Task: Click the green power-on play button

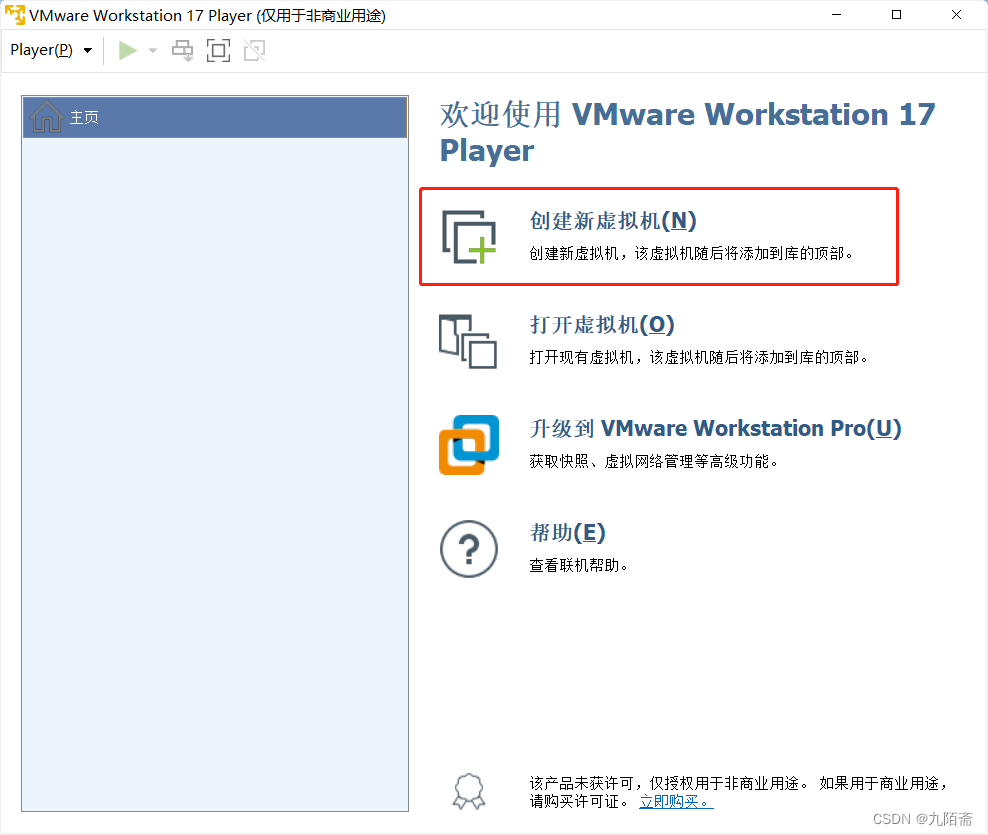Action: point(128,50)
